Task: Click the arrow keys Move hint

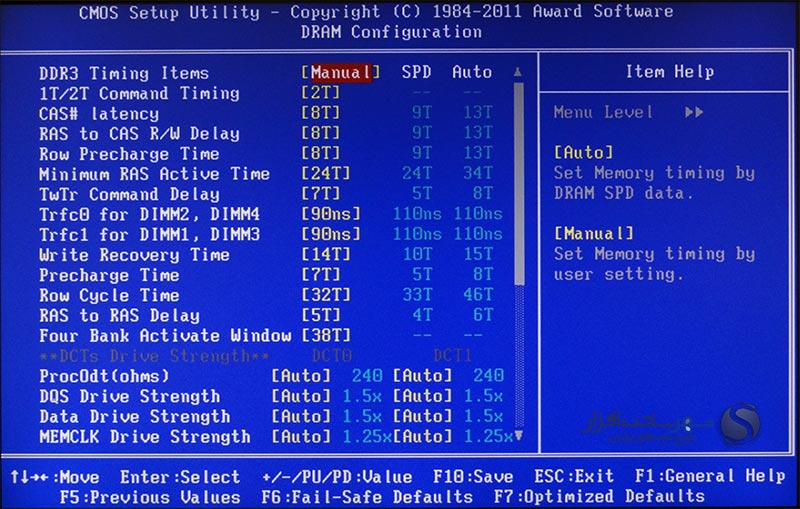Action: pos(55,477)
